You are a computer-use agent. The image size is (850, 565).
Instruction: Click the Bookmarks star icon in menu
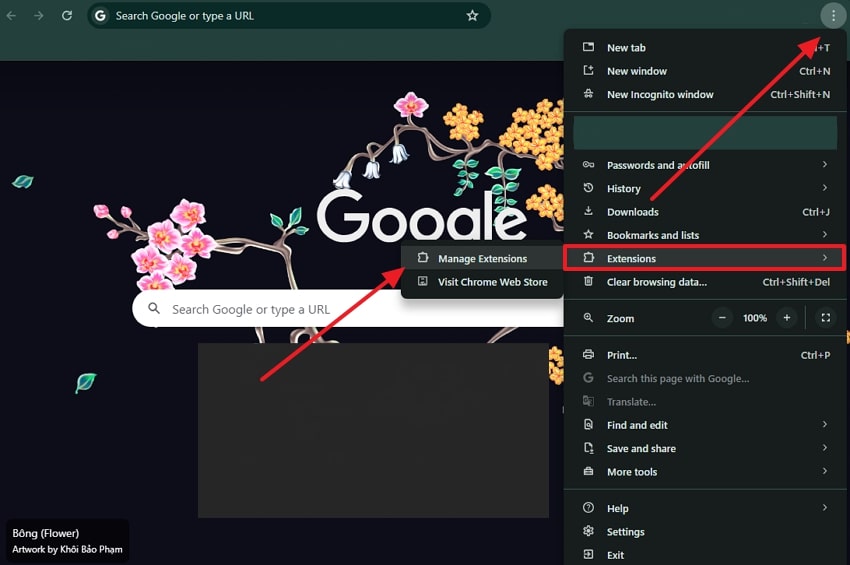coord(588,234)
